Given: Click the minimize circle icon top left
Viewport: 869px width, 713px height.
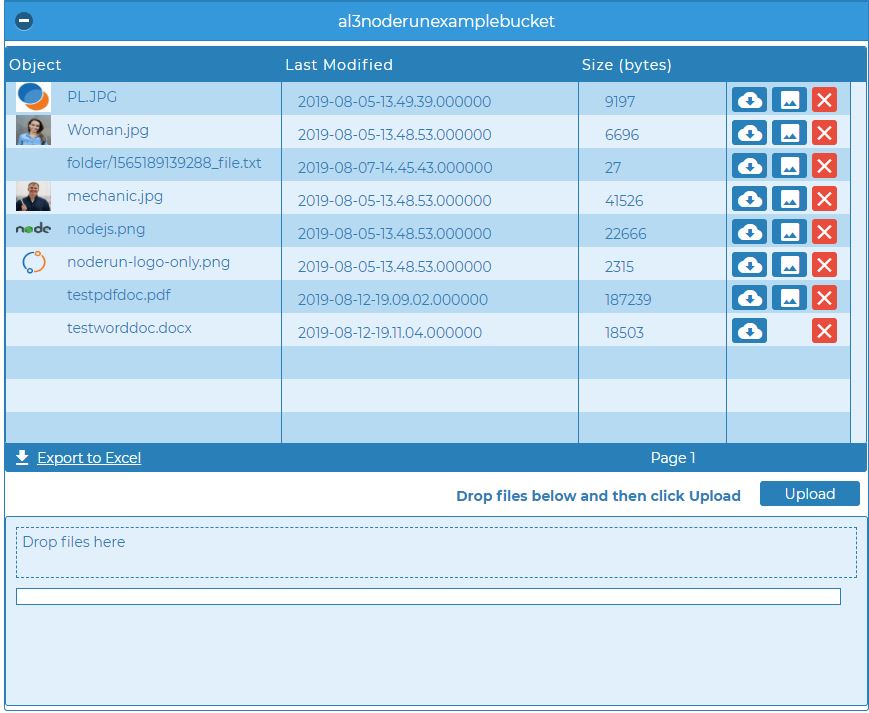Looking at the screenshot, I should click(22, 19).
